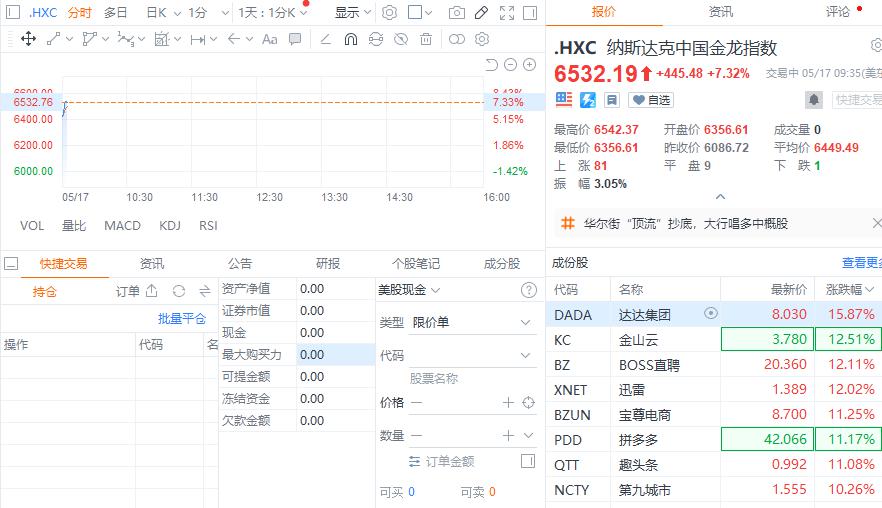Open the layout square dropdown

pyautogui.click(x=420, y=12)
